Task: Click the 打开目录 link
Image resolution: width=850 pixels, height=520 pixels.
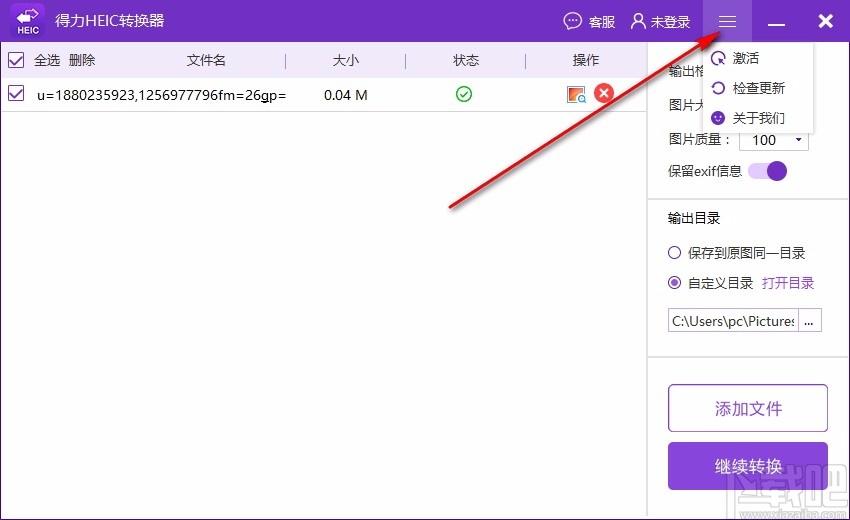Action: (x=788, y=283)
